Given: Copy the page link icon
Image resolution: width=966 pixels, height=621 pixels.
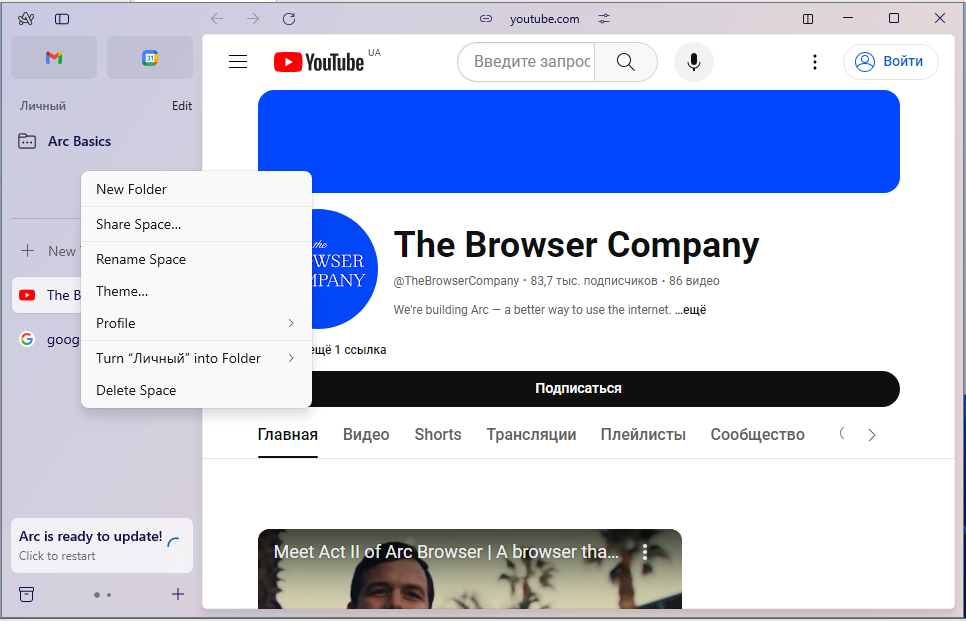Looking at the screenshot, I should coord(486,18).
